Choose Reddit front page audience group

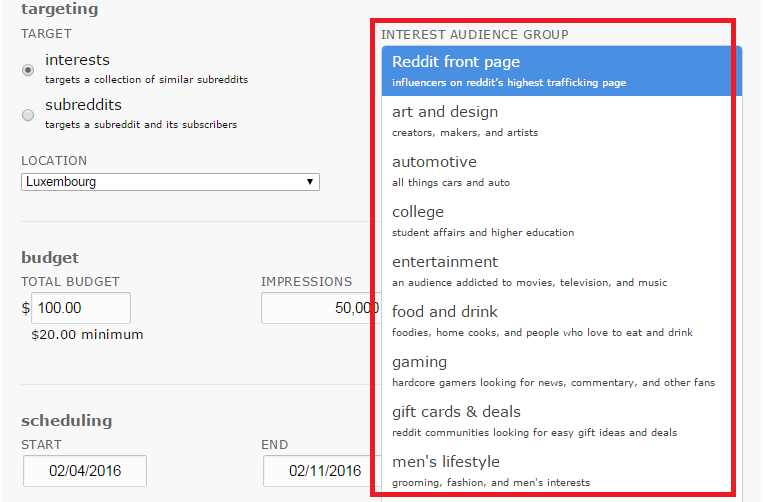tap(562, 71)
